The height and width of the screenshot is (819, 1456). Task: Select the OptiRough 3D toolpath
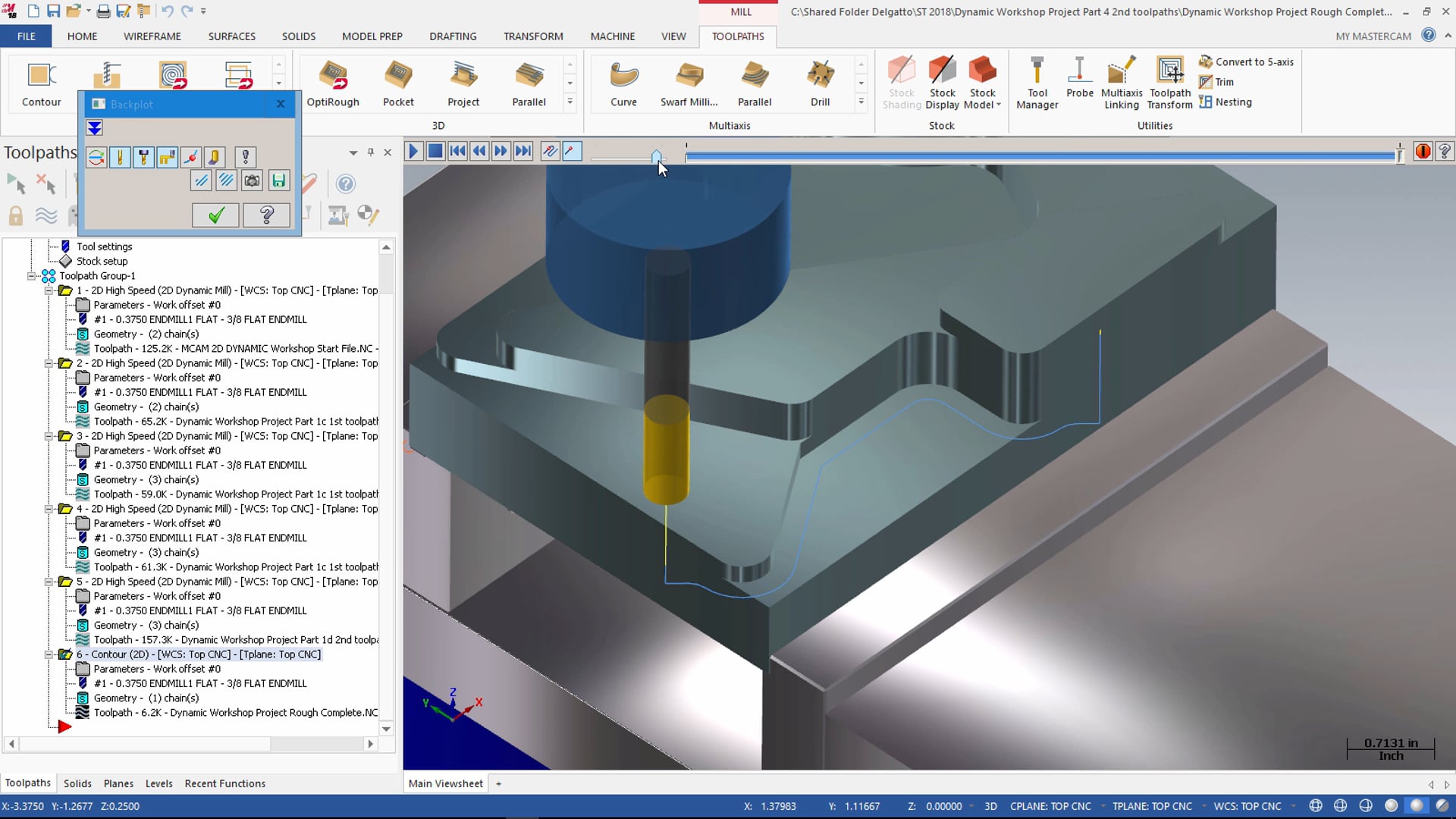(x=333, y=83)
